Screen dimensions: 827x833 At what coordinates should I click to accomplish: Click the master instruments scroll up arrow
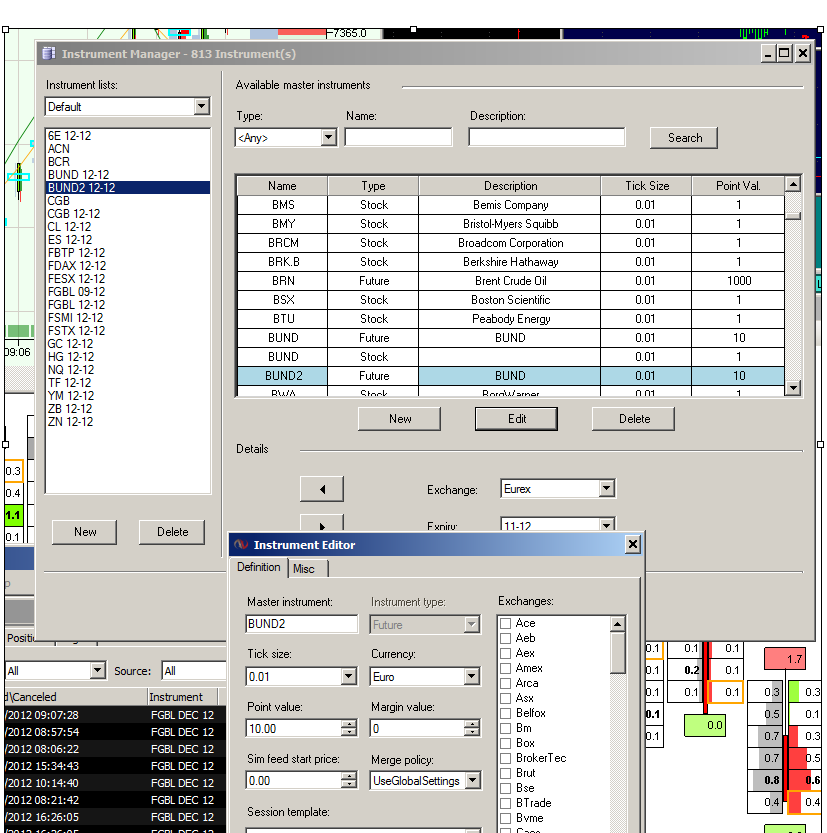pyautogui.click(x=793, y=184)
